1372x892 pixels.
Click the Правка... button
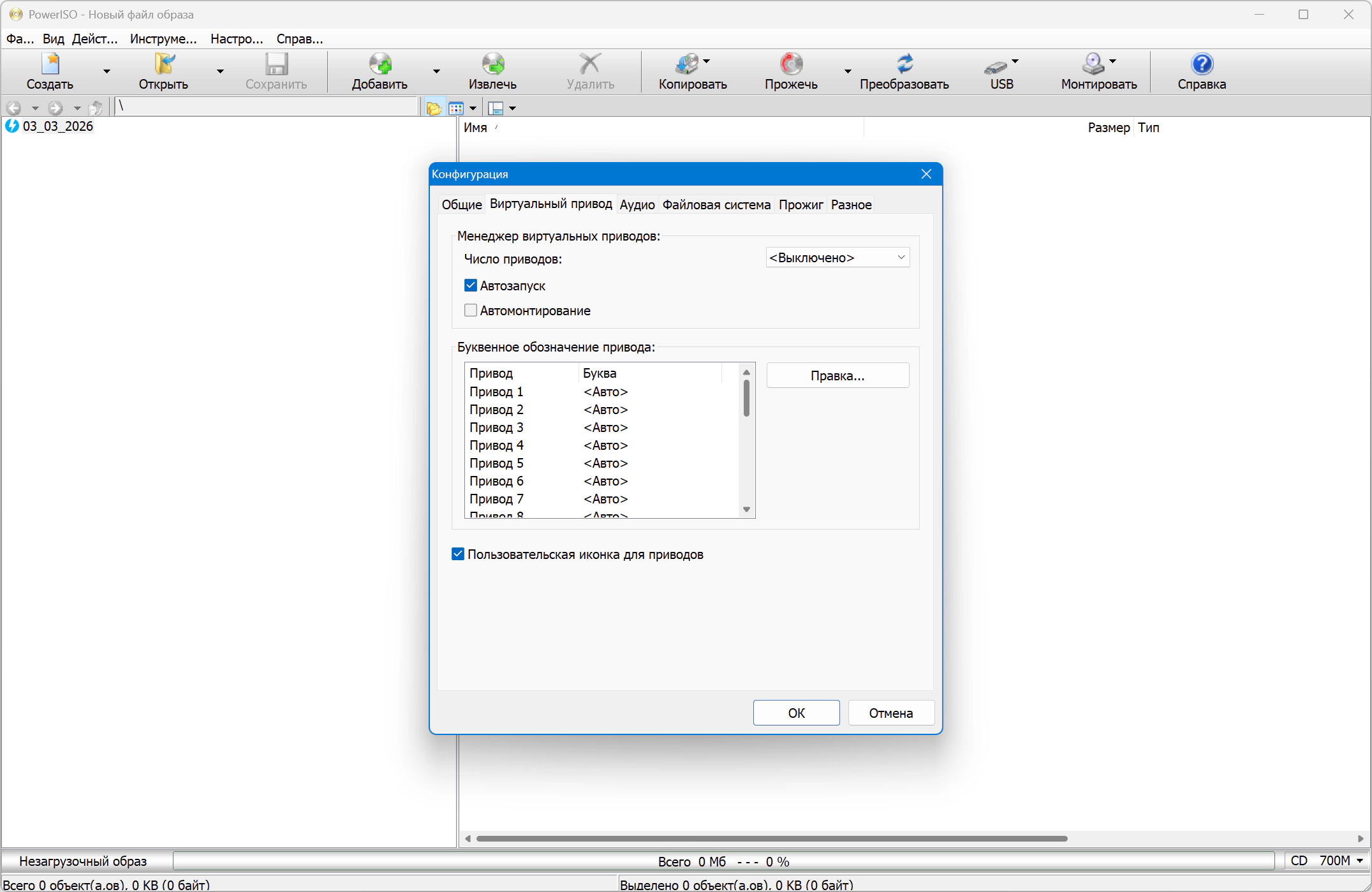click(x=837, y=376)
